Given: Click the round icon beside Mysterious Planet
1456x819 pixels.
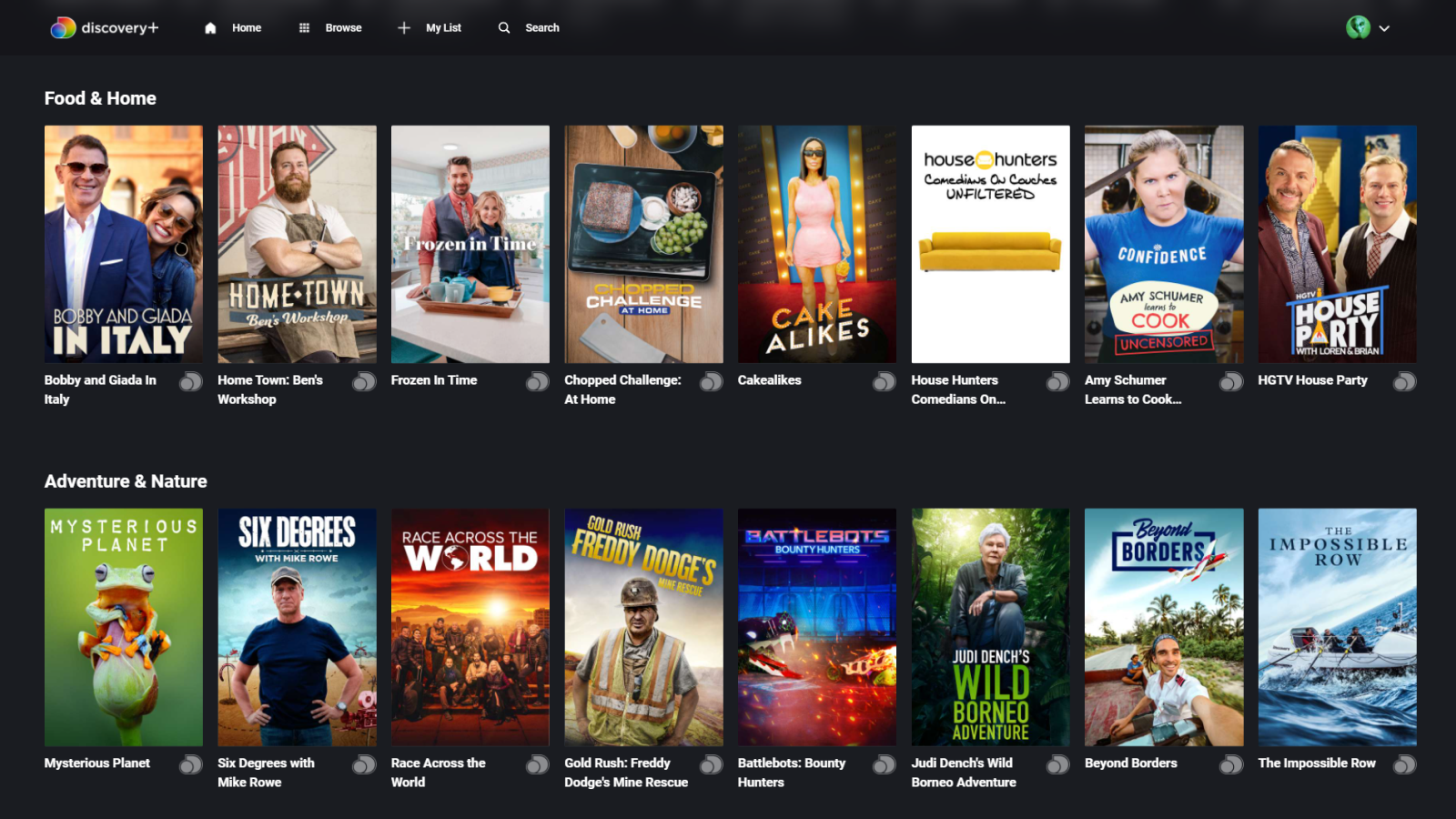Looking at the screenshot, I should (190, 764).
